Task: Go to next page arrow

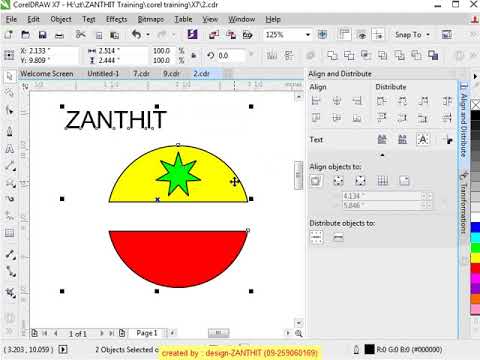Action: [102, 333]
